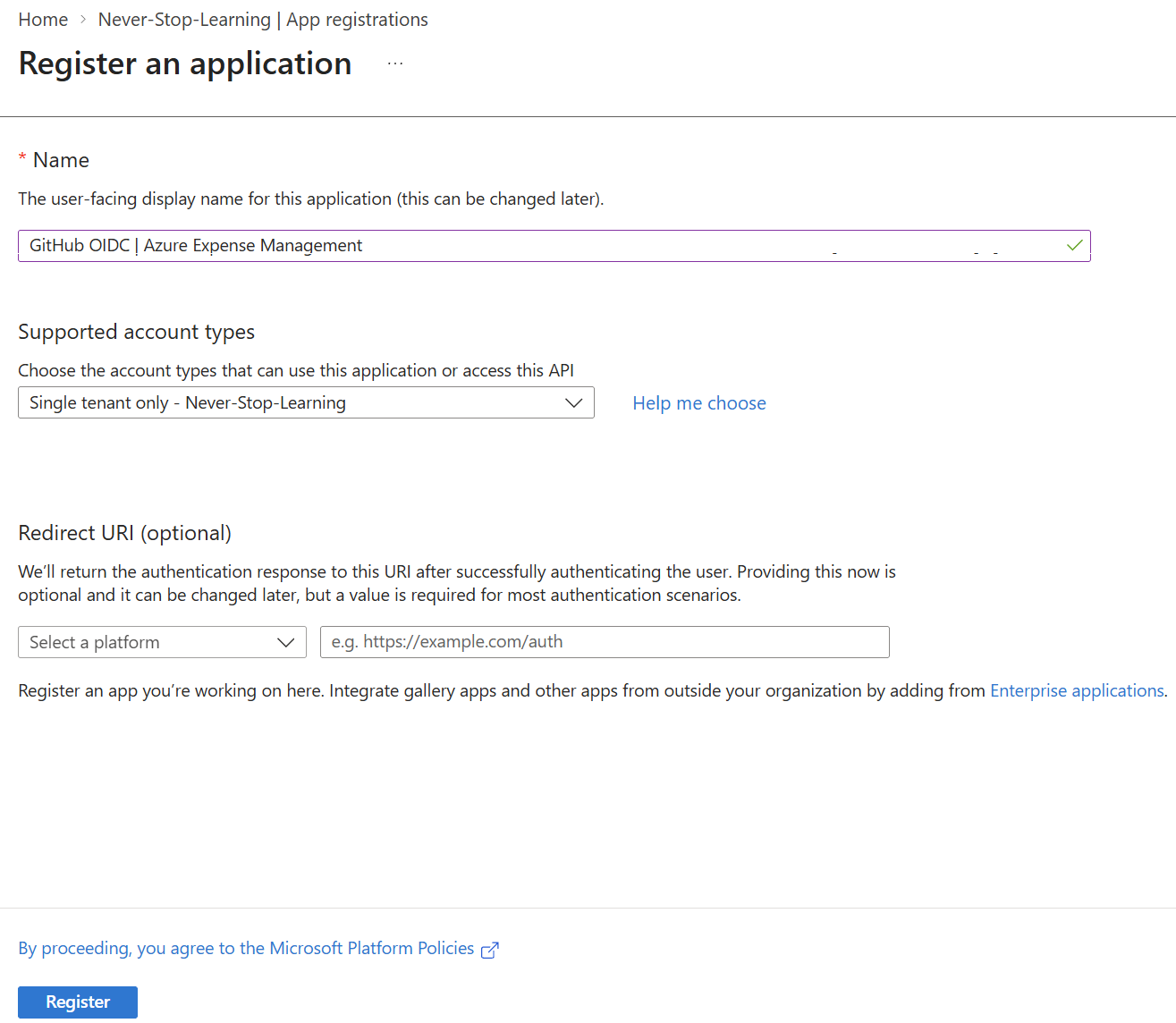Click the "Register an application" page title
This screenshot has height=1023, width=1176.
click(x=185, y=63)
